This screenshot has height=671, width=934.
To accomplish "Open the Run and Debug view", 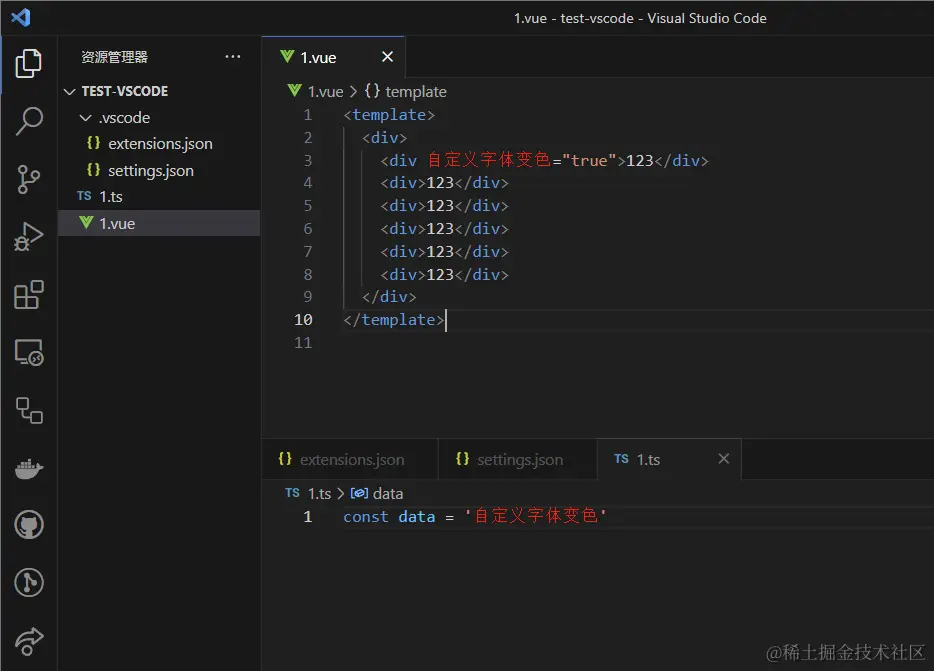I will pyautogui.click(x=28, y=237).
